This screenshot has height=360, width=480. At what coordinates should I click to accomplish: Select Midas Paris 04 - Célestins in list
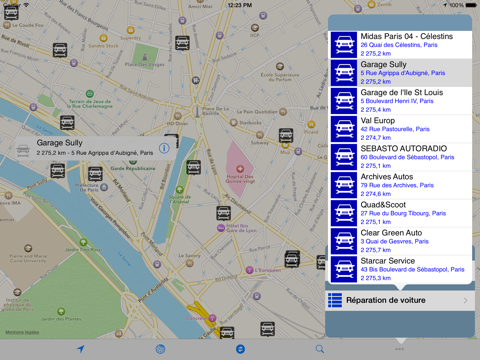click(x=401, y=45)
